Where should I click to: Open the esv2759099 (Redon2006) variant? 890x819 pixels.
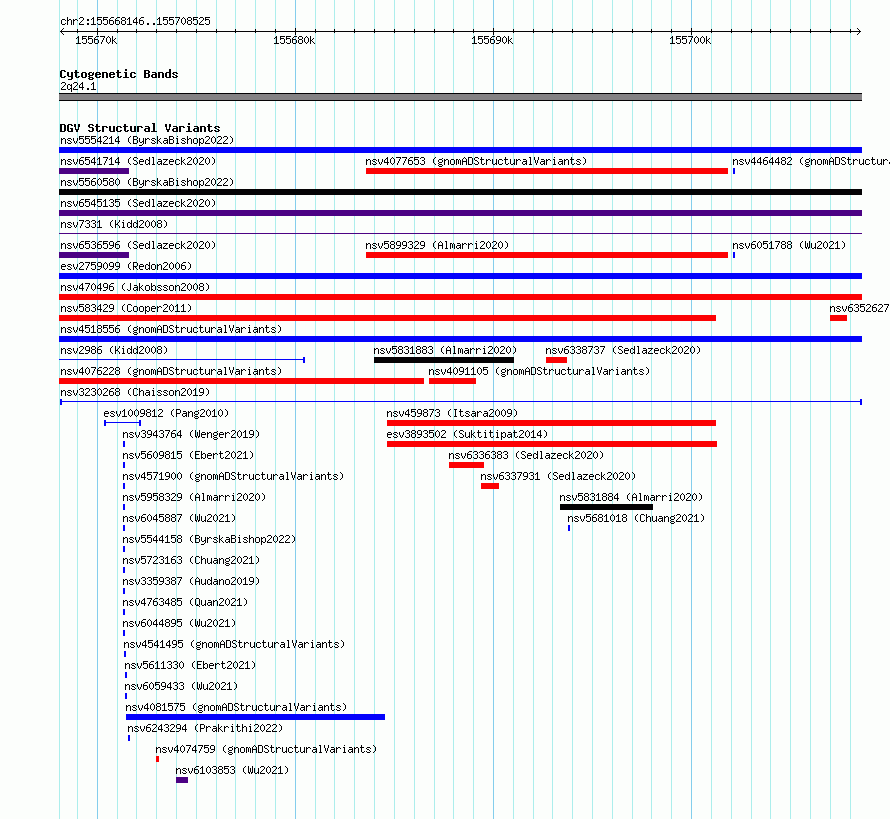click(x=126, y=266)
